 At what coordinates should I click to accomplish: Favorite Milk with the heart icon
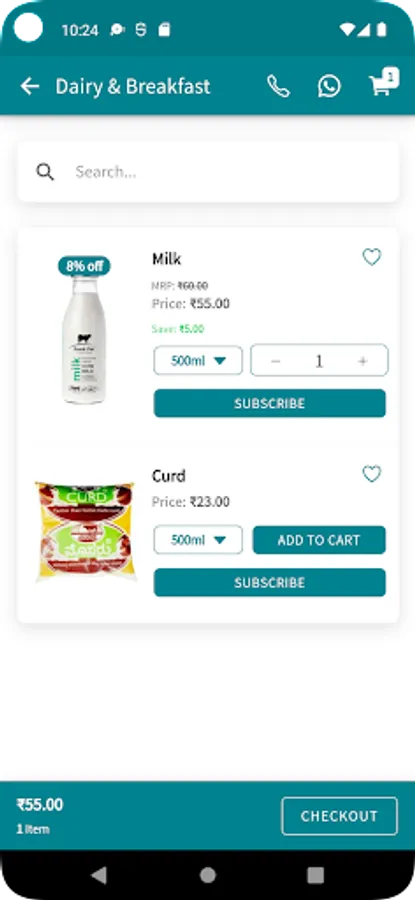coord(372,257)
